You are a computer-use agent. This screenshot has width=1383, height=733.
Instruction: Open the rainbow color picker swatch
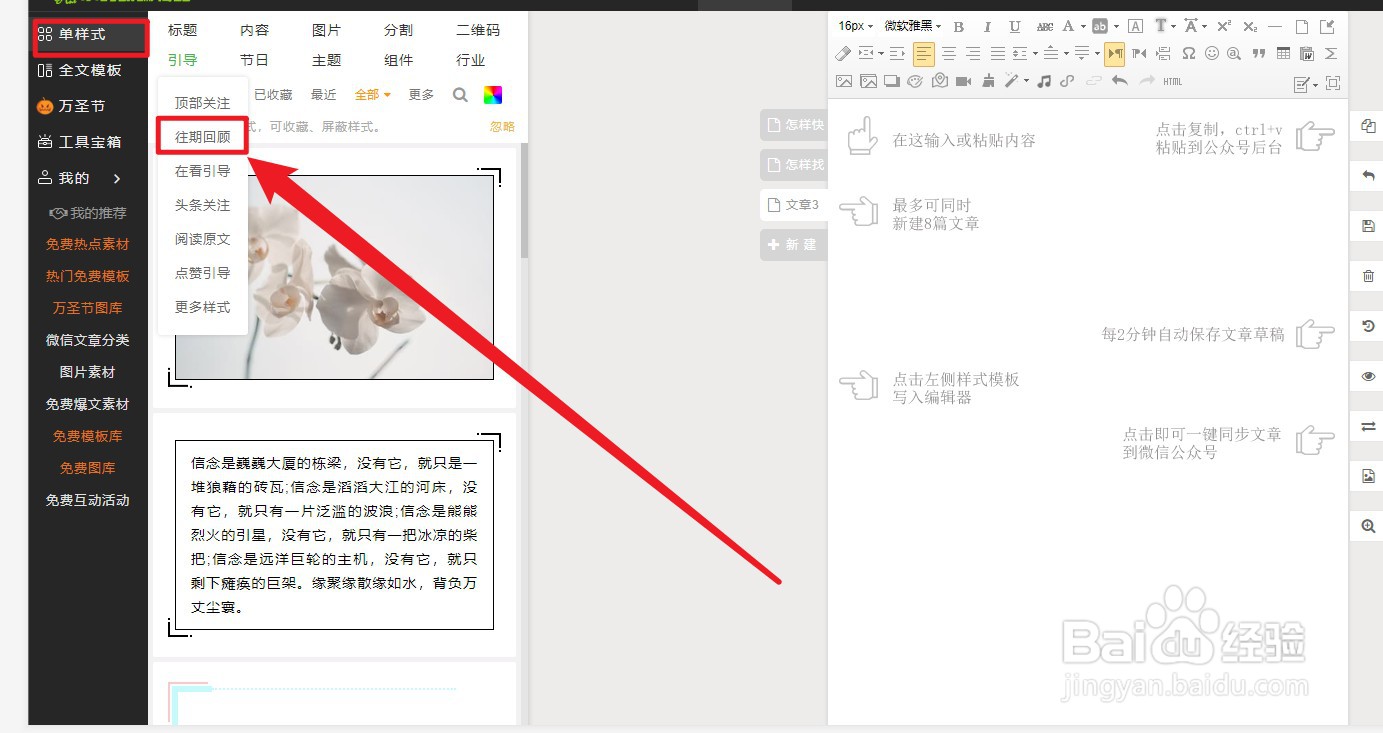click(492, 95)
